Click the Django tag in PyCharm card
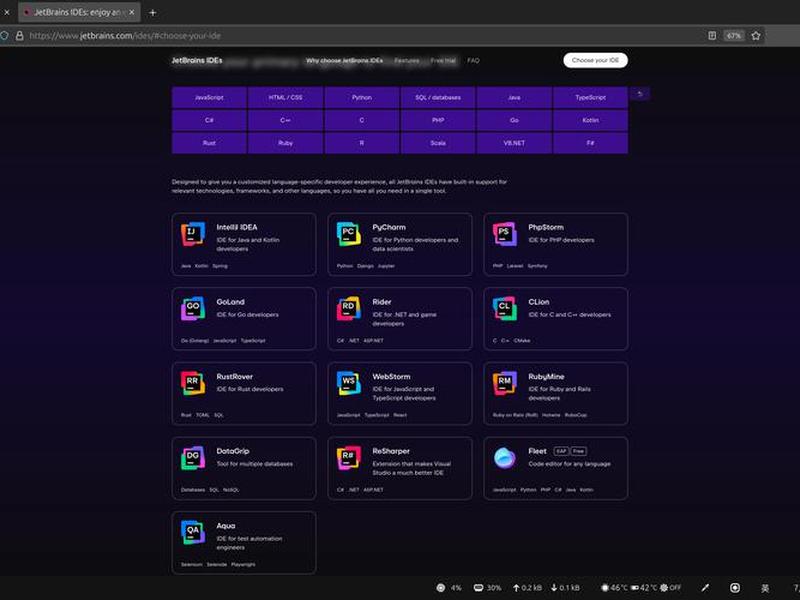Viewport: 800px width, 600px height. (x=365, y=266)
